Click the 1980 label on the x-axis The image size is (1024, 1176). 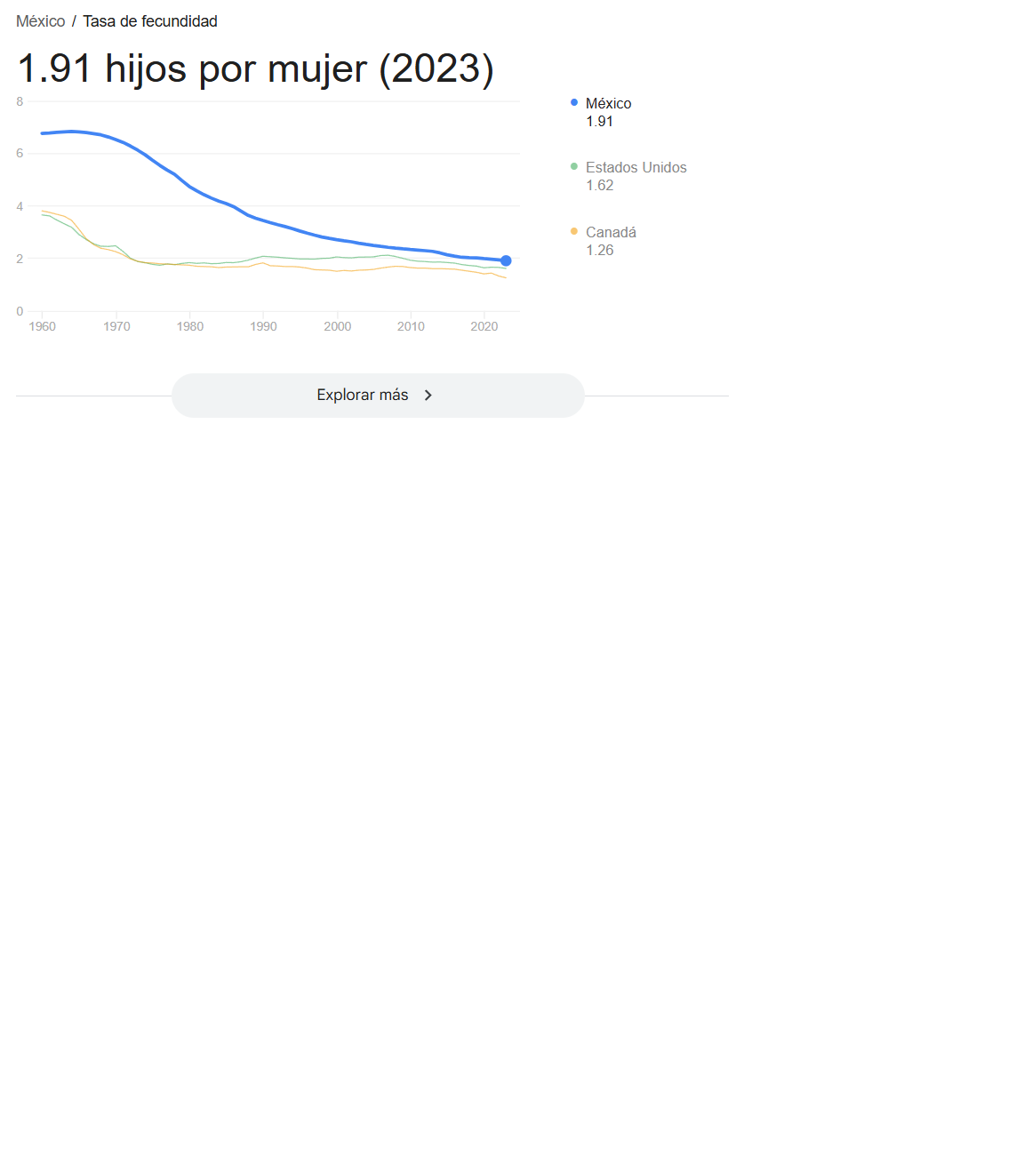coord(190,327)
